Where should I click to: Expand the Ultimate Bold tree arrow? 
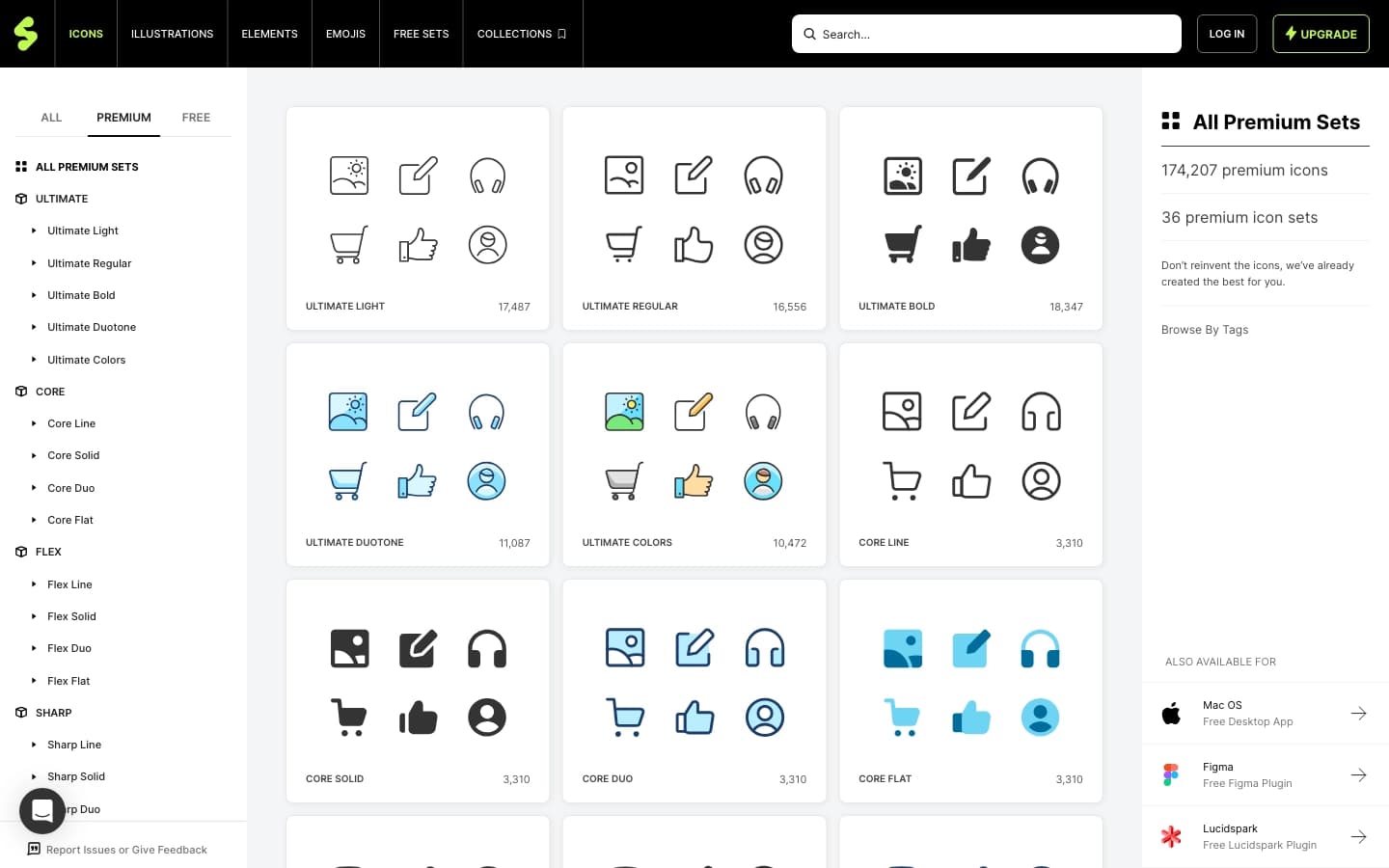(34, 295)
